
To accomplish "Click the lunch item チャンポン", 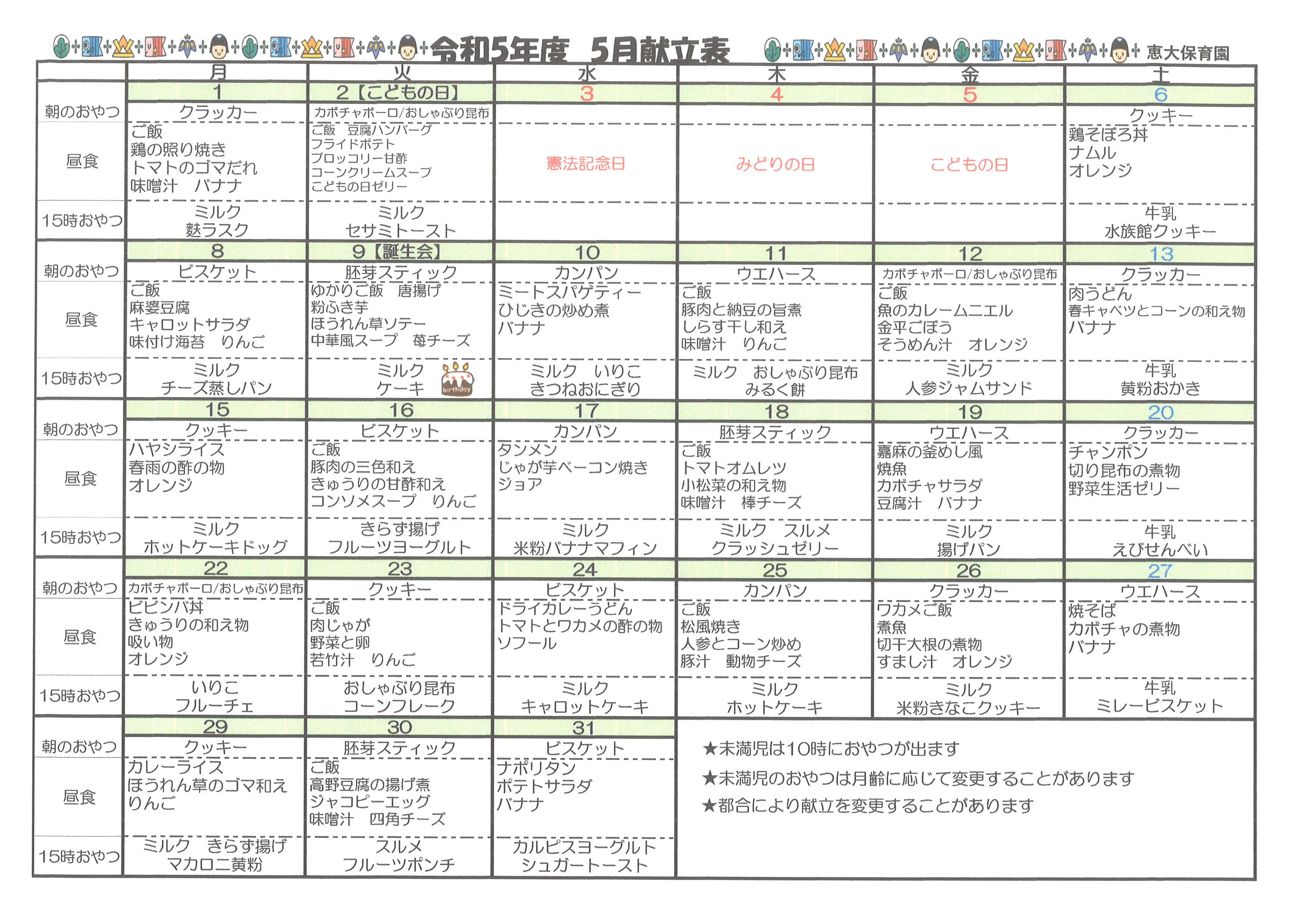I will pyautogui.click(x=1108, y=452).
